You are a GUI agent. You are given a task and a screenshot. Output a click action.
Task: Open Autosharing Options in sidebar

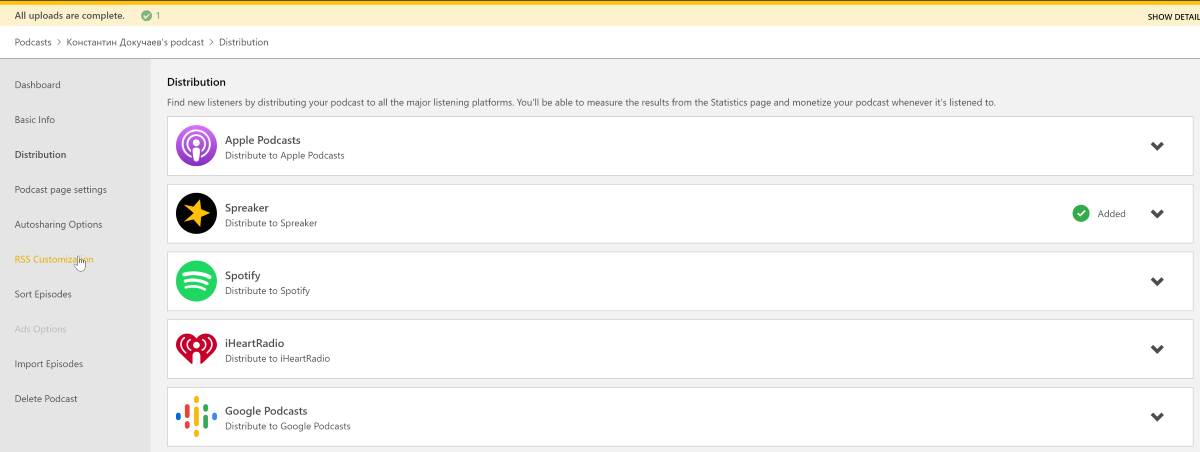point(58,224)
